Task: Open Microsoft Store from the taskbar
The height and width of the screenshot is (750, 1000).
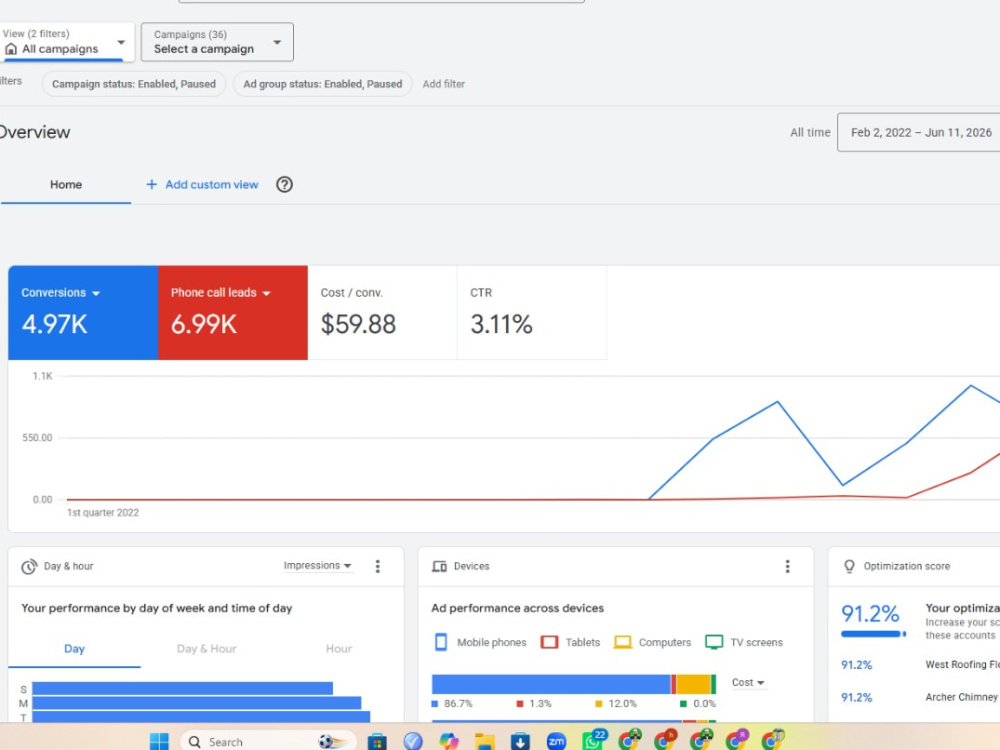Action: (377, 742)
